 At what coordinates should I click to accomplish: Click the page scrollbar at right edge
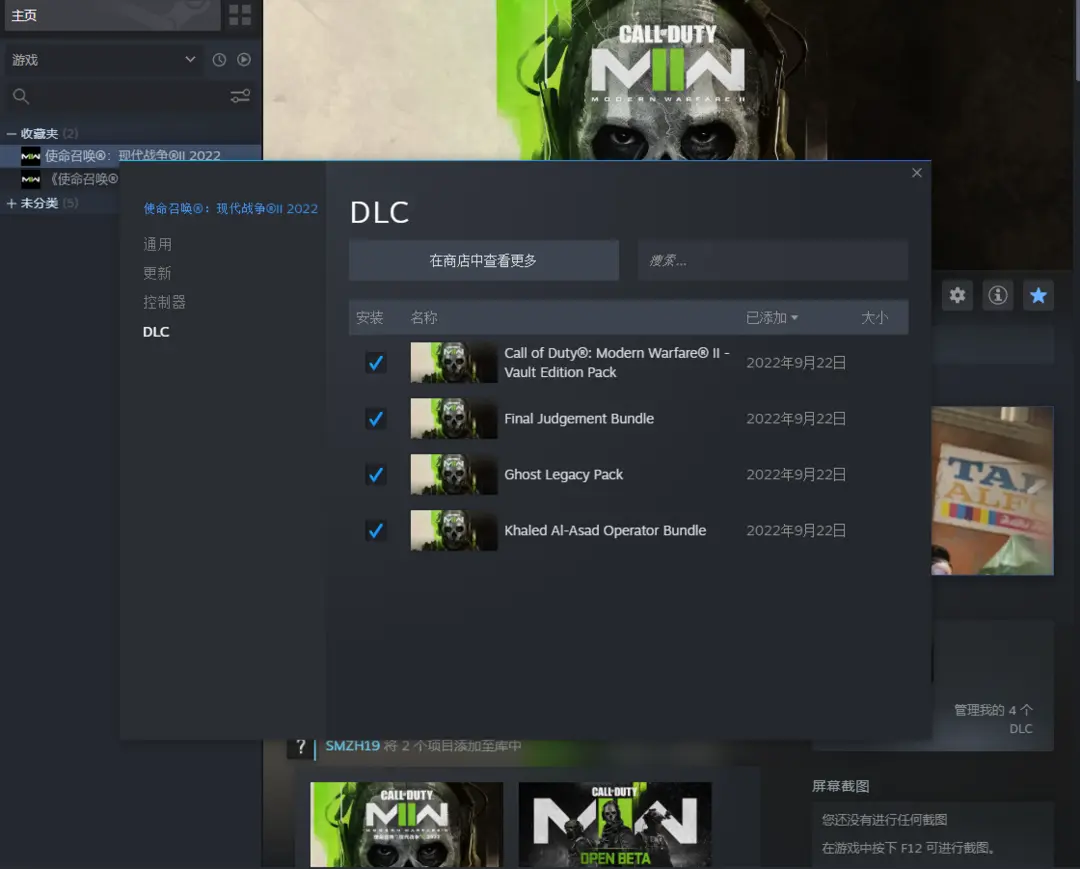pyautogui.click(x=1076, y=41)
